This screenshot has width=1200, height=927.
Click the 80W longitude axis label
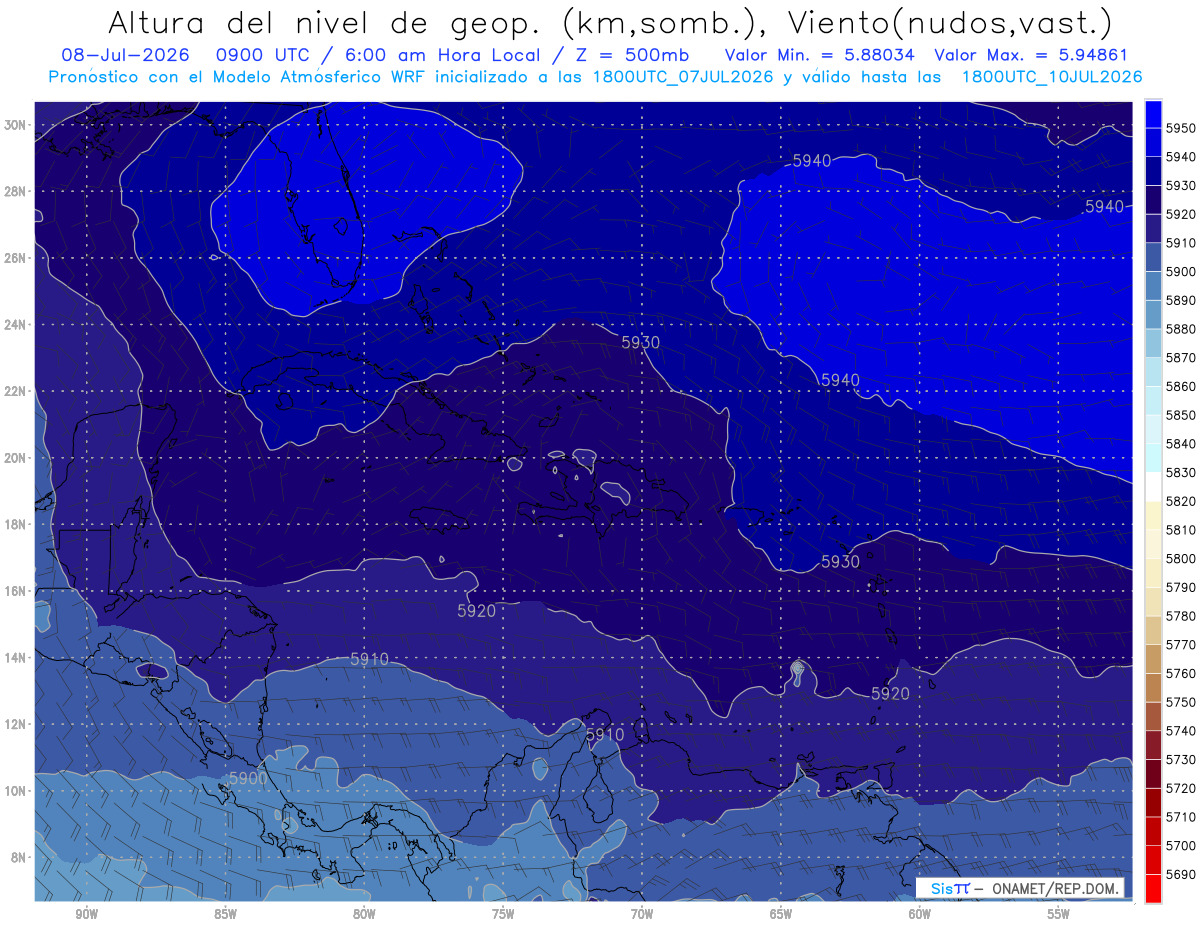(364, 913)
